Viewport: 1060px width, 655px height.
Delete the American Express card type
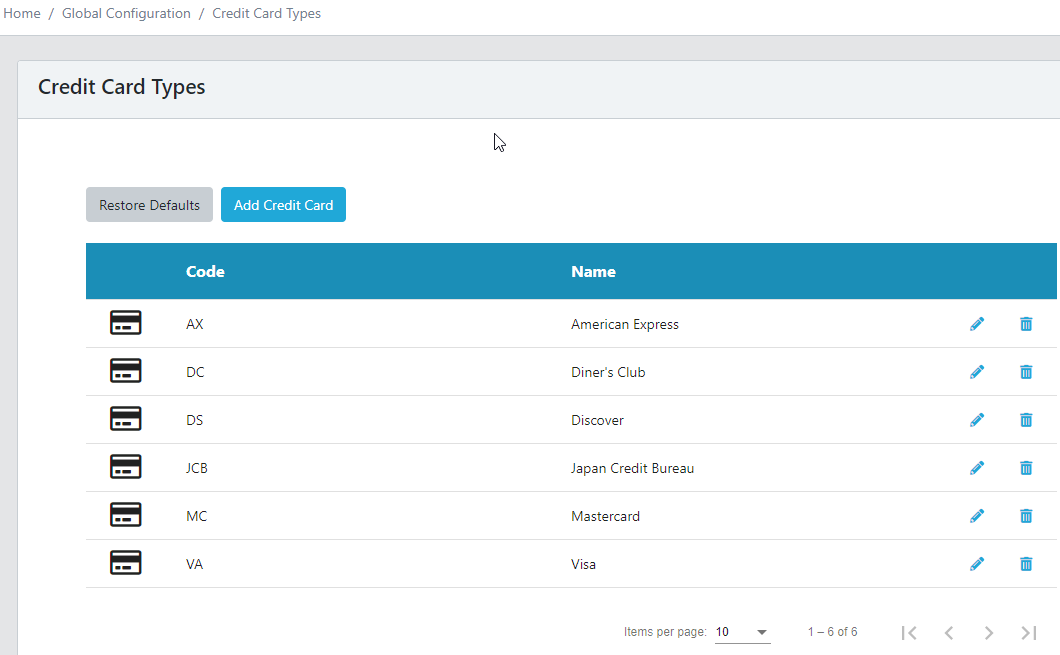tap(1025, 324)
